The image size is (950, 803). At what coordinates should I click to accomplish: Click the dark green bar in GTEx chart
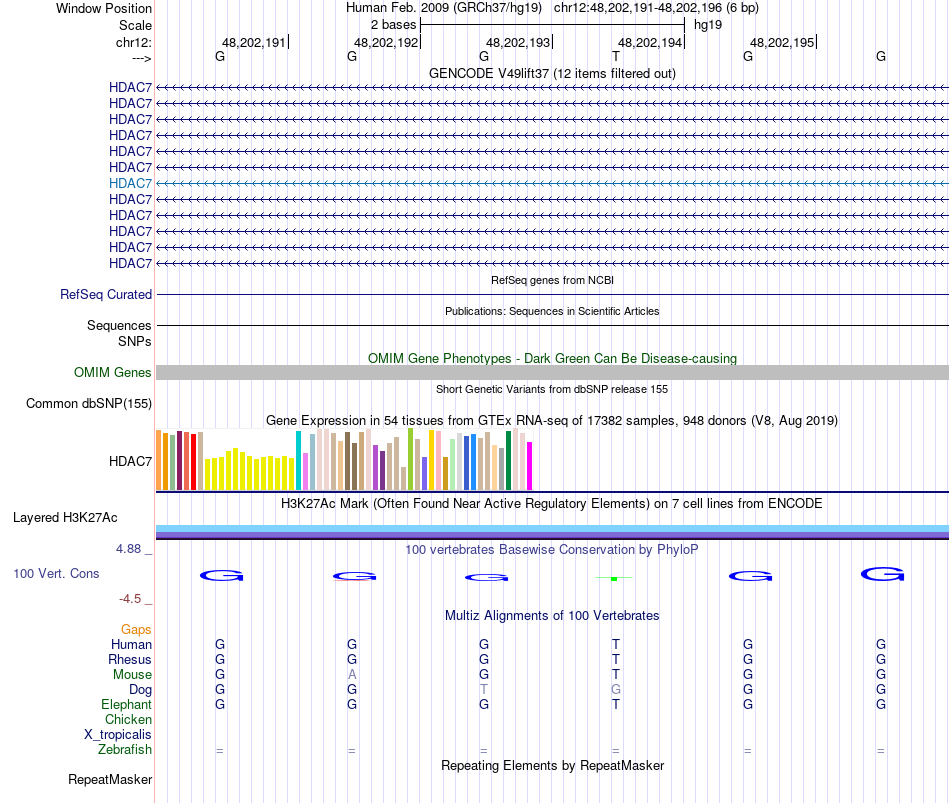[508, 461]
